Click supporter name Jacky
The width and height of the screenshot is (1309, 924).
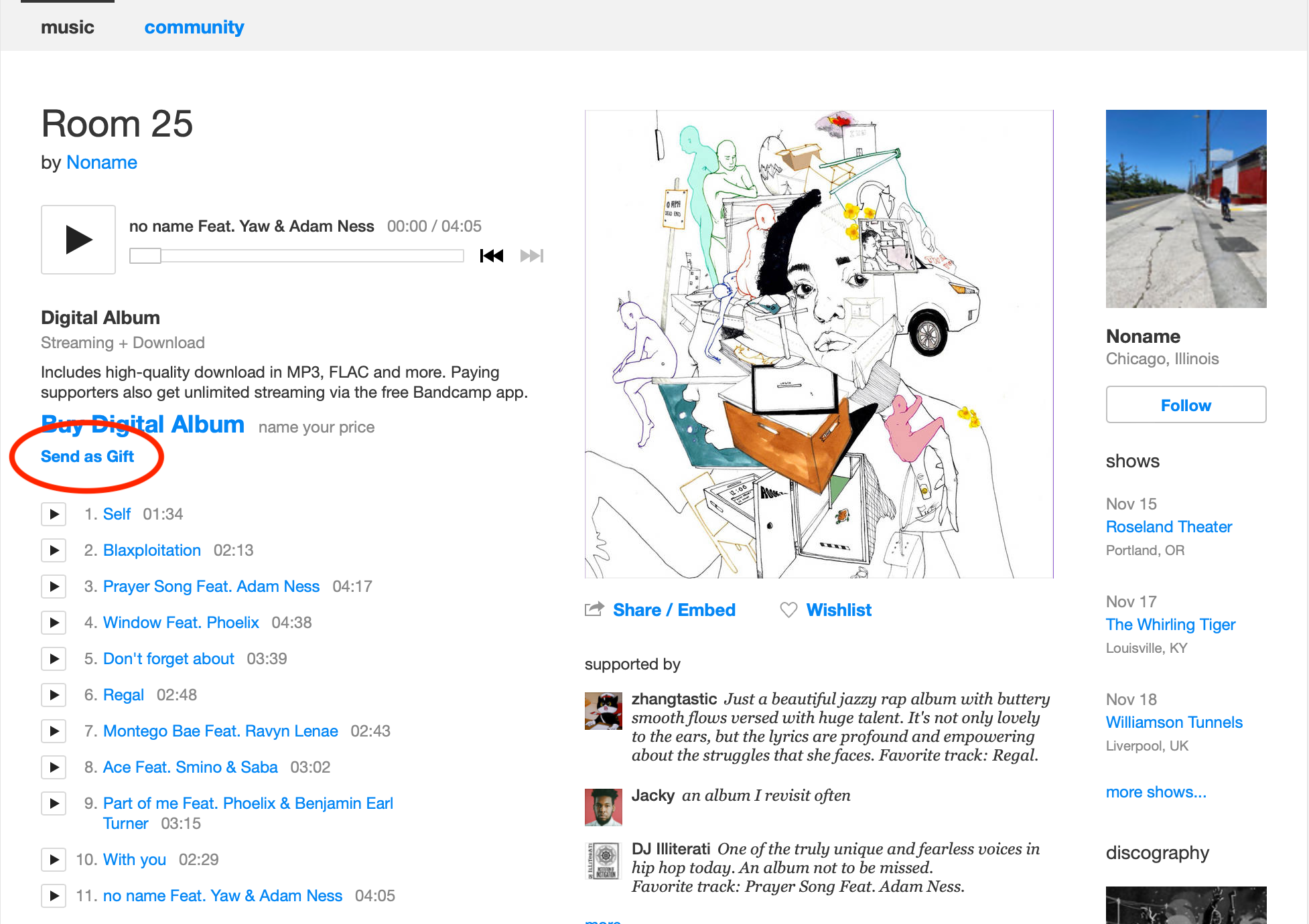(653, 795)
